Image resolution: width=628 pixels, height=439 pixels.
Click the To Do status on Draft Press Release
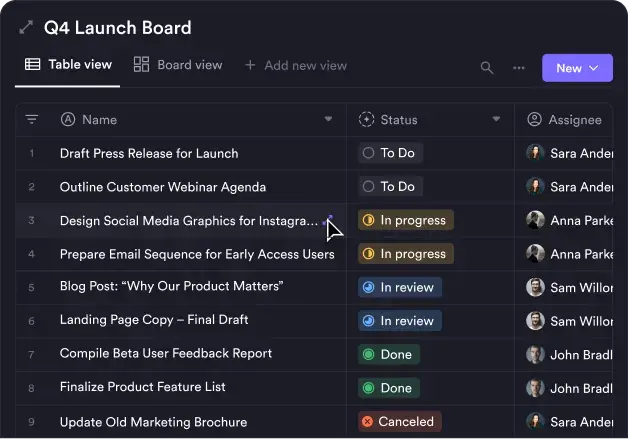(x=389, y=153)
